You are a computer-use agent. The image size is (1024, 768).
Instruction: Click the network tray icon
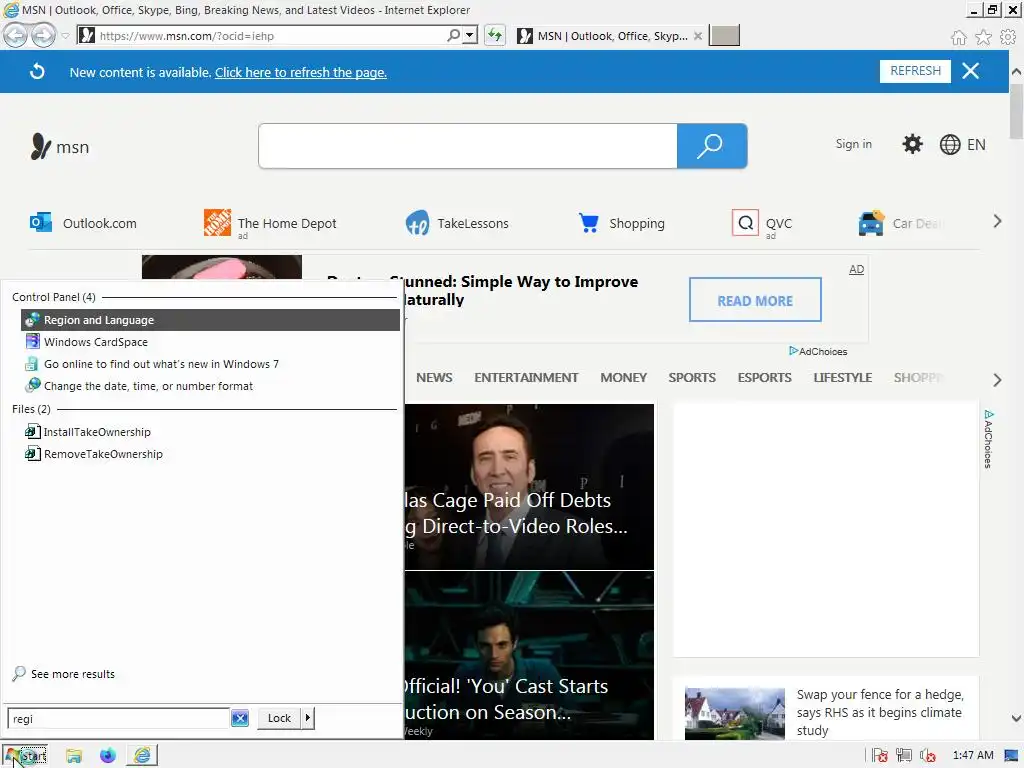(x=903, y=756)
